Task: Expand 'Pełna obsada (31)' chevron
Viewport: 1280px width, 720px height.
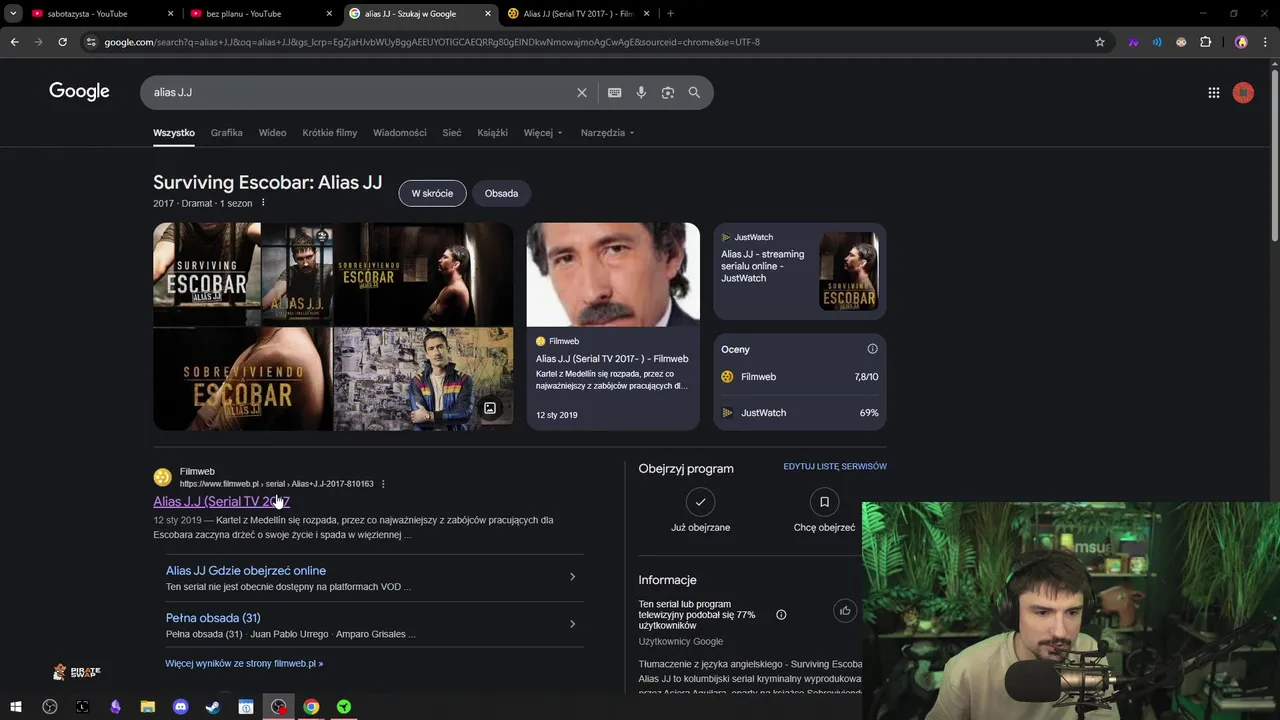Action: pos(572,624)
